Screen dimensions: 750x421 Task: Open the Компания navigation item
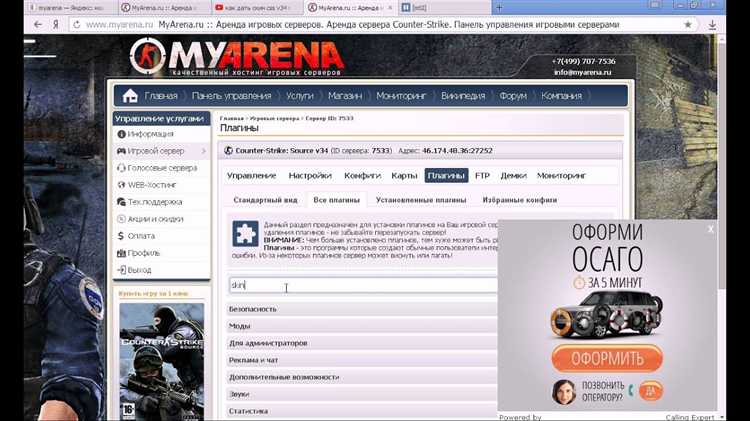[562, 96]
